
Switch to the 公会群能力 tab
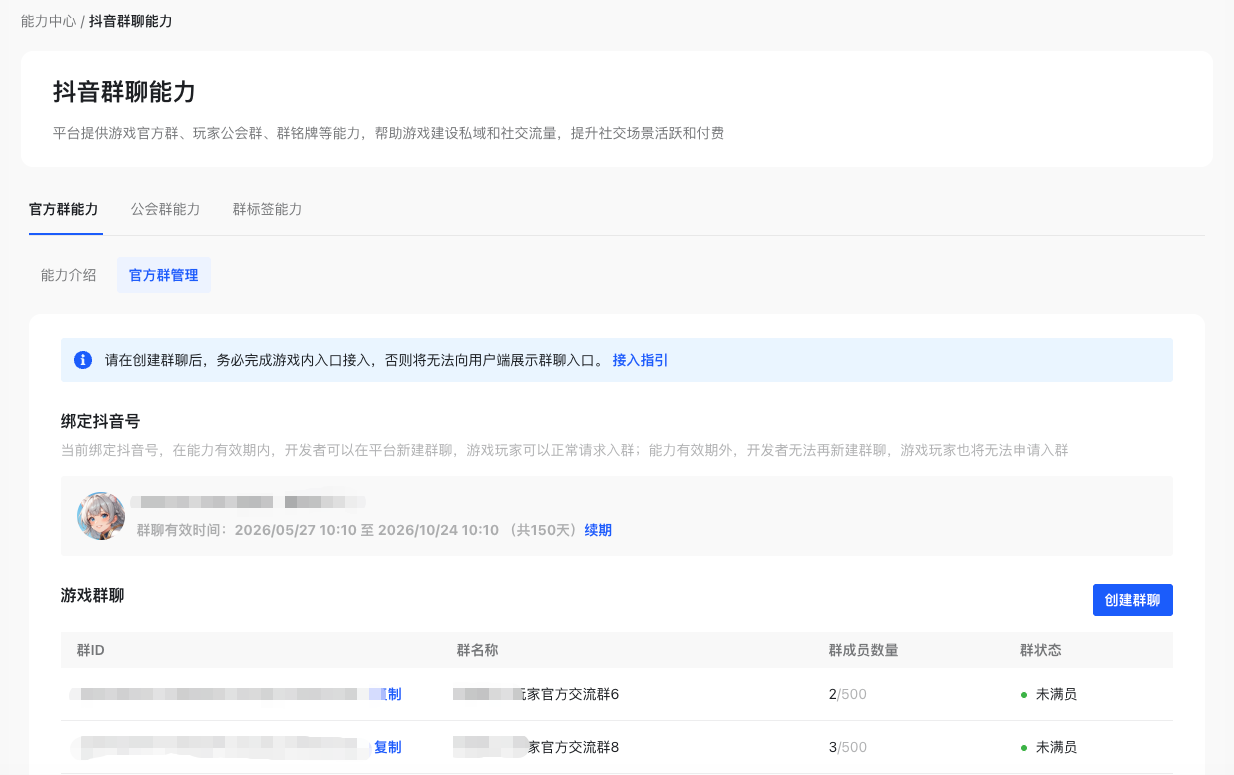165,209
